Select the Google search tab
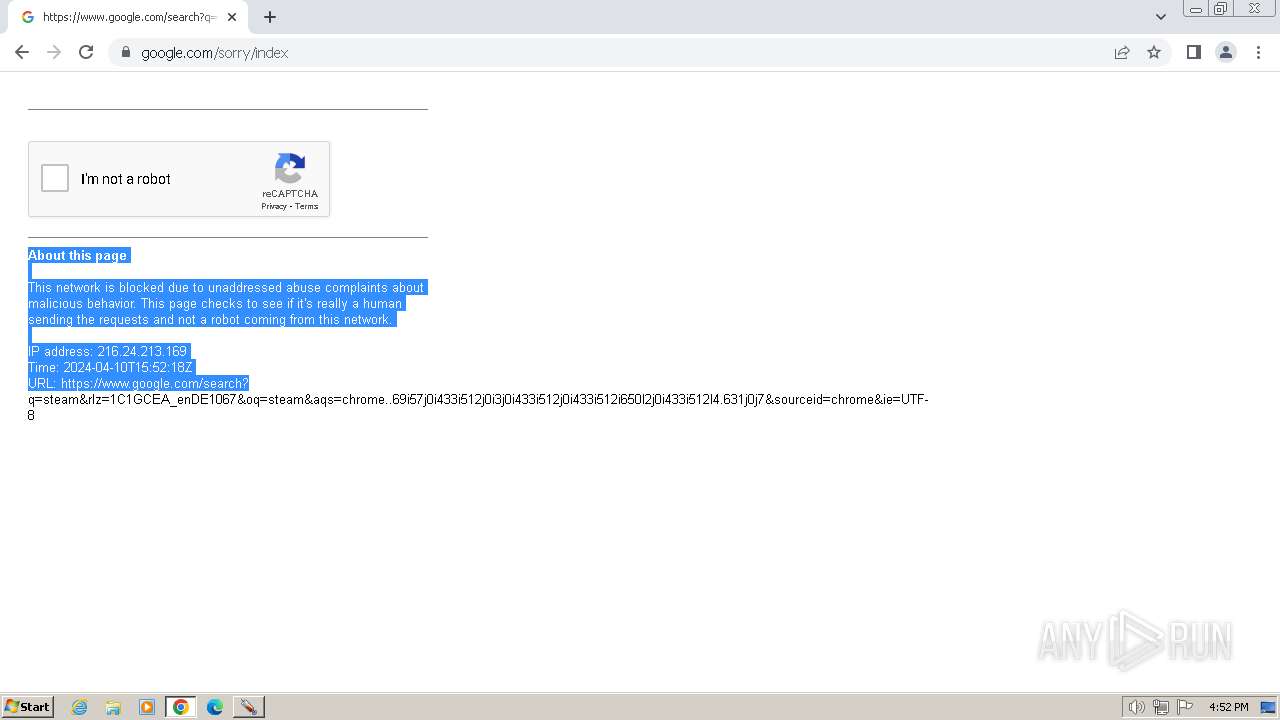This screenshot has width=1280, height=720. click(x=128, y=17)
